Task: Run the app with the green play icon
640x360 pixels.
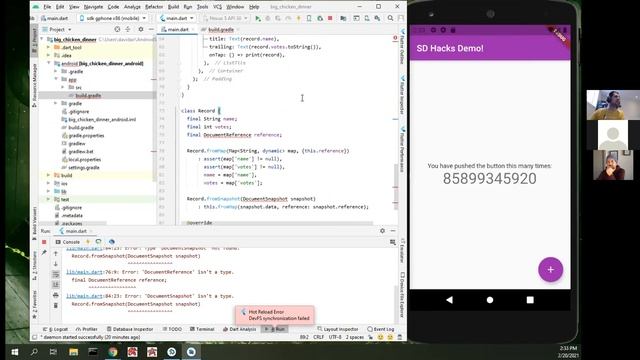Action: tap(258, 18)
